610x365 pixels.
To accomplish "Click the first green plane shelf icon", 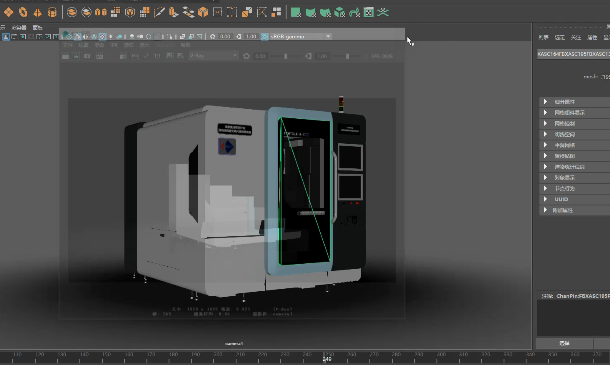I will pyautogui.click(x=296, y=12).
